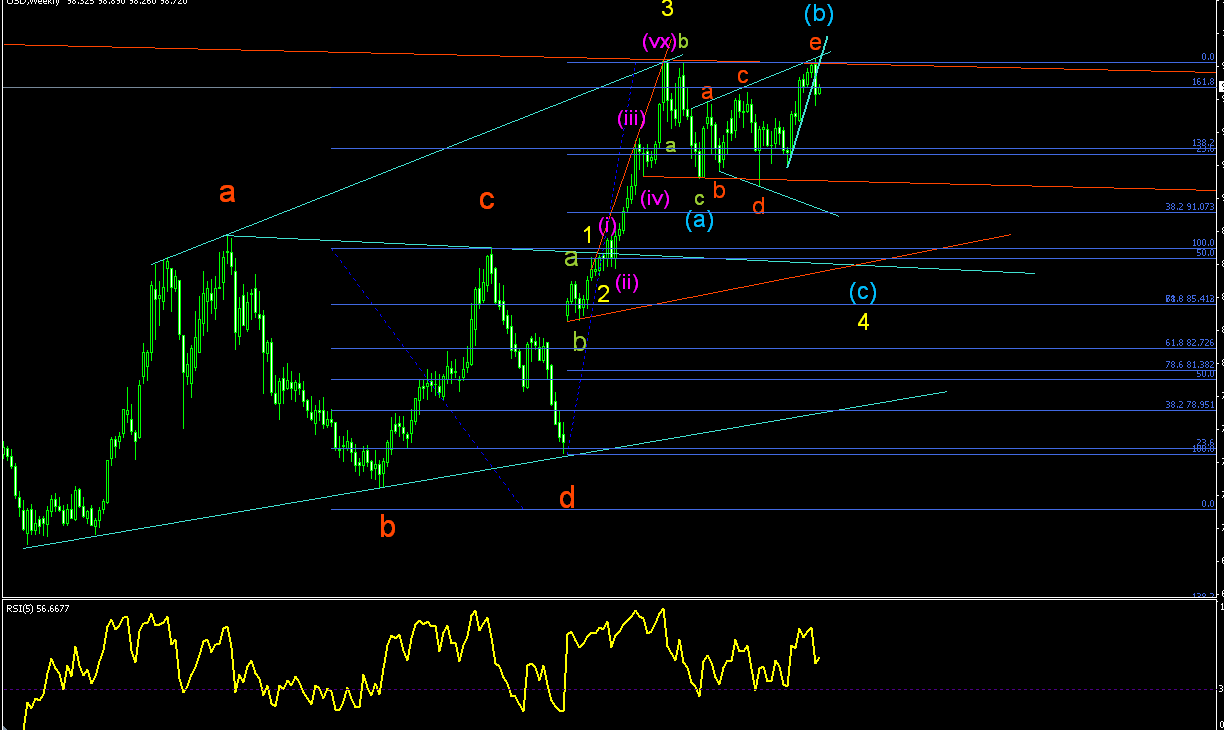Click the yellow wave label 2
Image resolution: width=1224 pixels, height=730 pixels.
click(x=603, y=293)
